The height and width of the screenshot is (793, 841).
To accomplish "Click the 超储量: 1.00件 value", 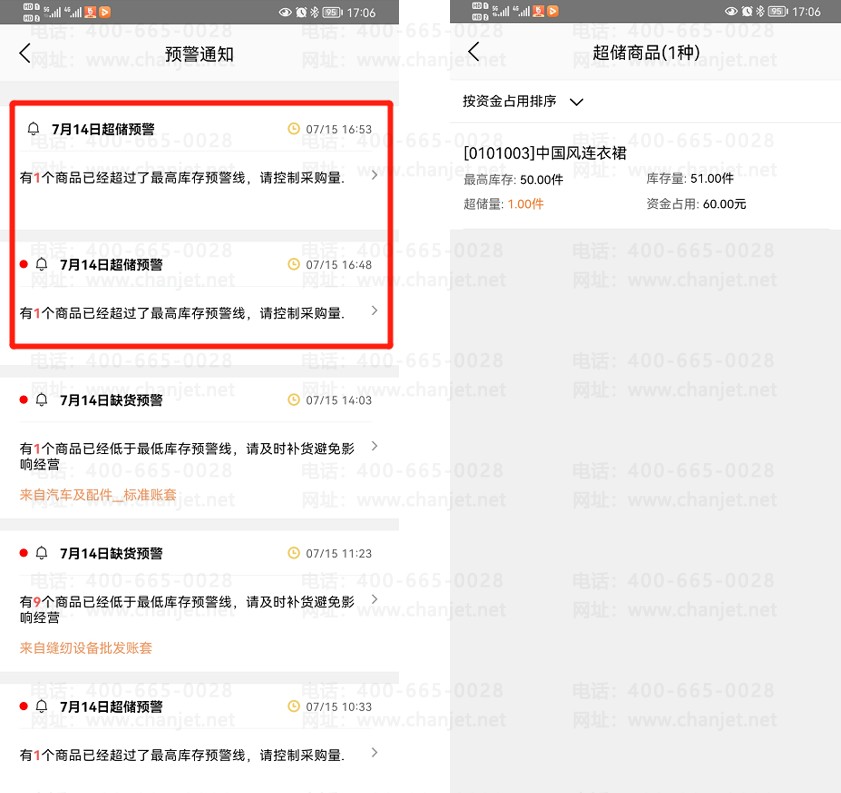I will [x=503, y=204].
